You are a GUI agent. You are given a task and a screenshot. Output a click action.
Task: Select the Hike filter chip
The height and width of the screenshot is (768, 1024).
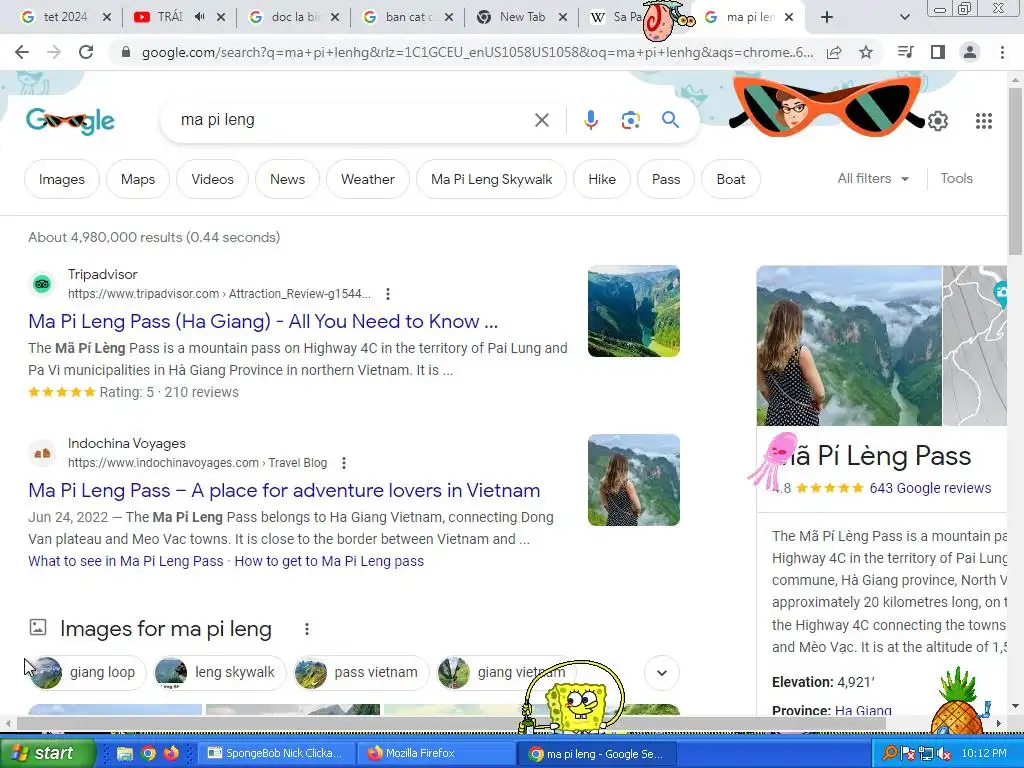click(x=601, y=179)
